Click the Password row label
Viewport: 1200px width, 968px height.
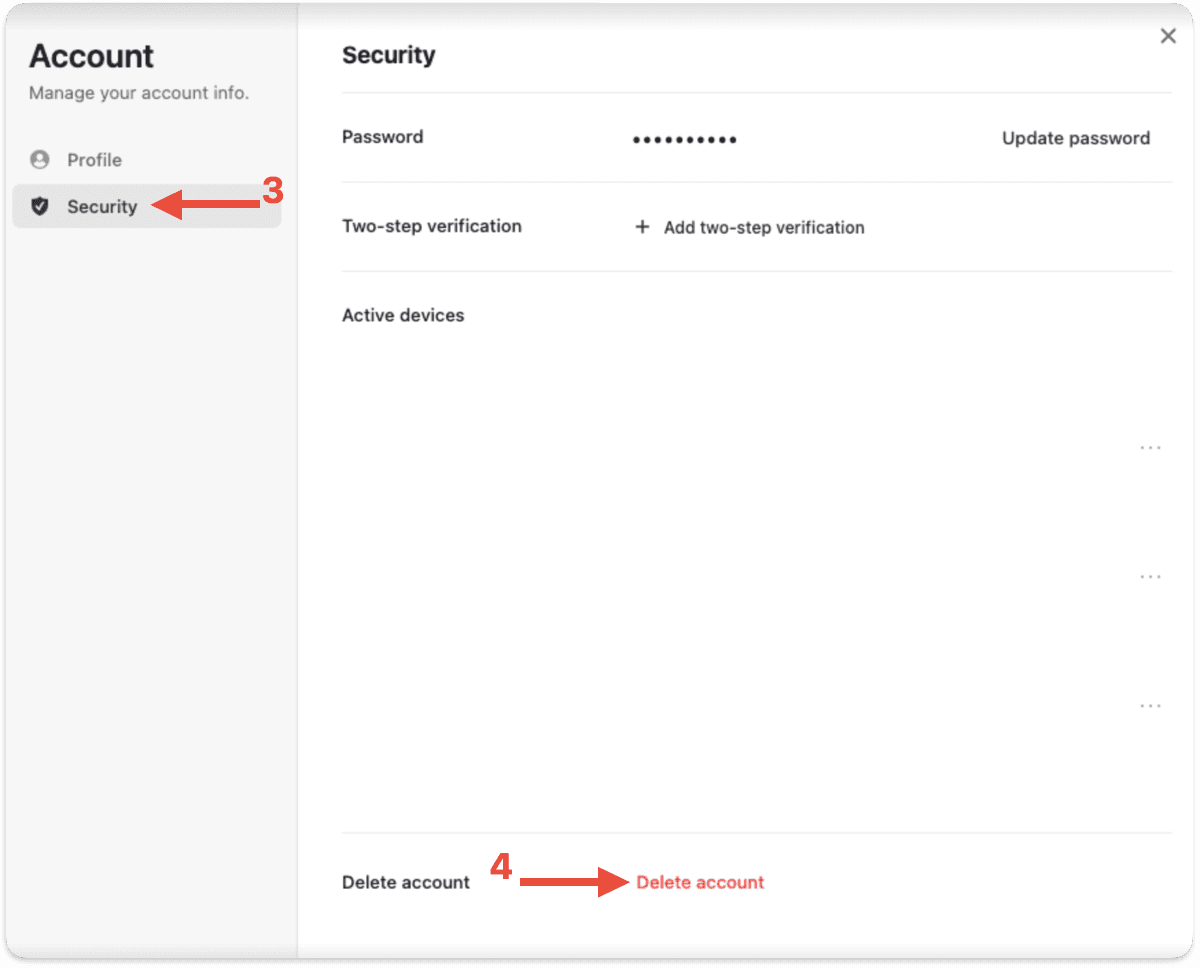[x=382, y=137]
